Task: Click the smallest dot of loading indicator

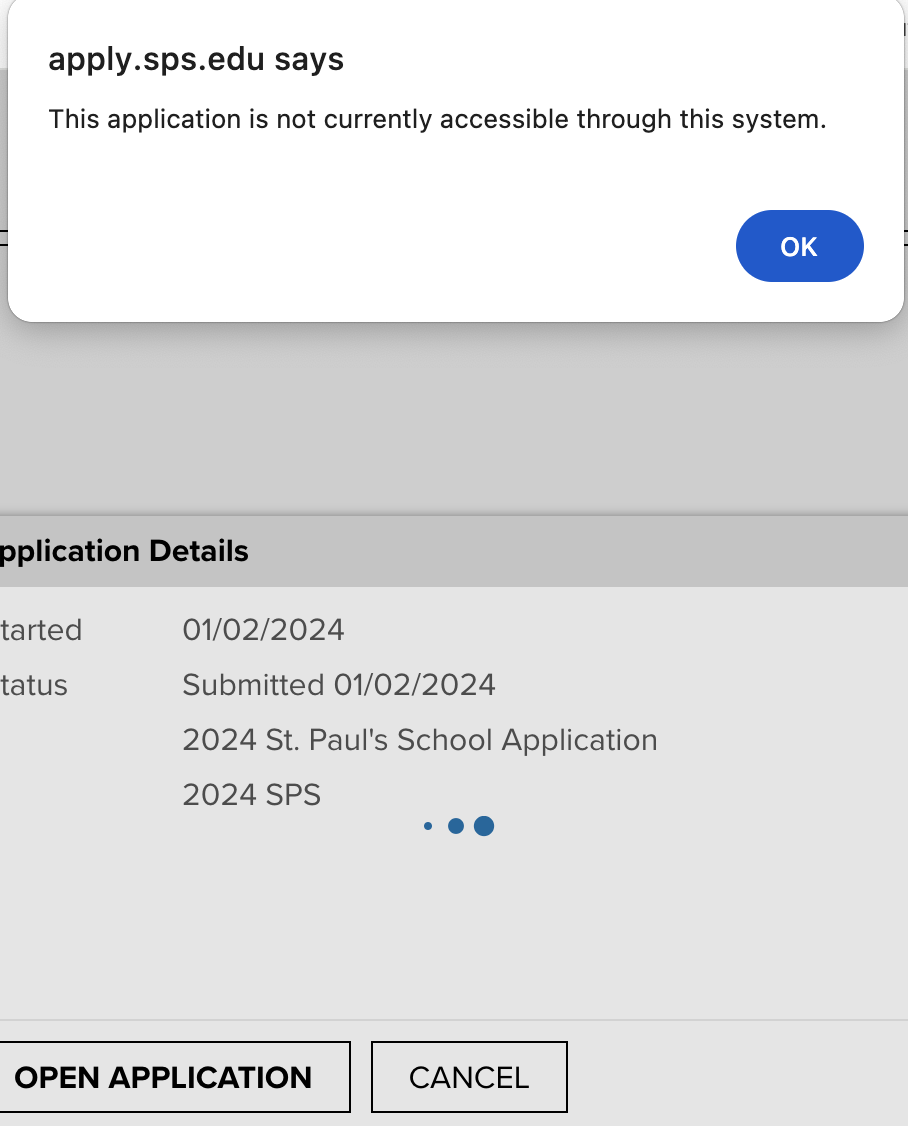Action: [428, 826]
